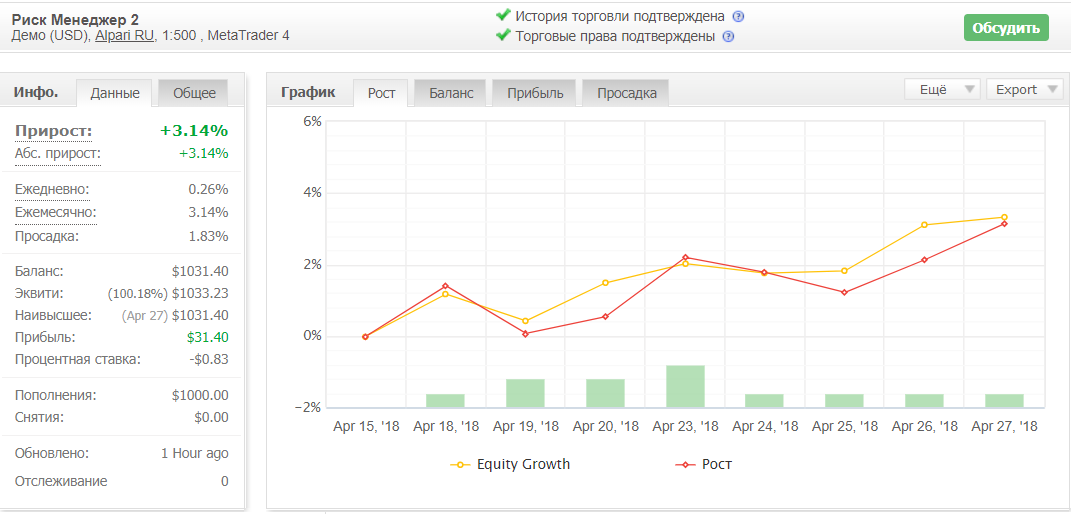Click the Процентная ставка value -$0.83
The height and width of the screenshot is (514, 1071).
[207, 359]
